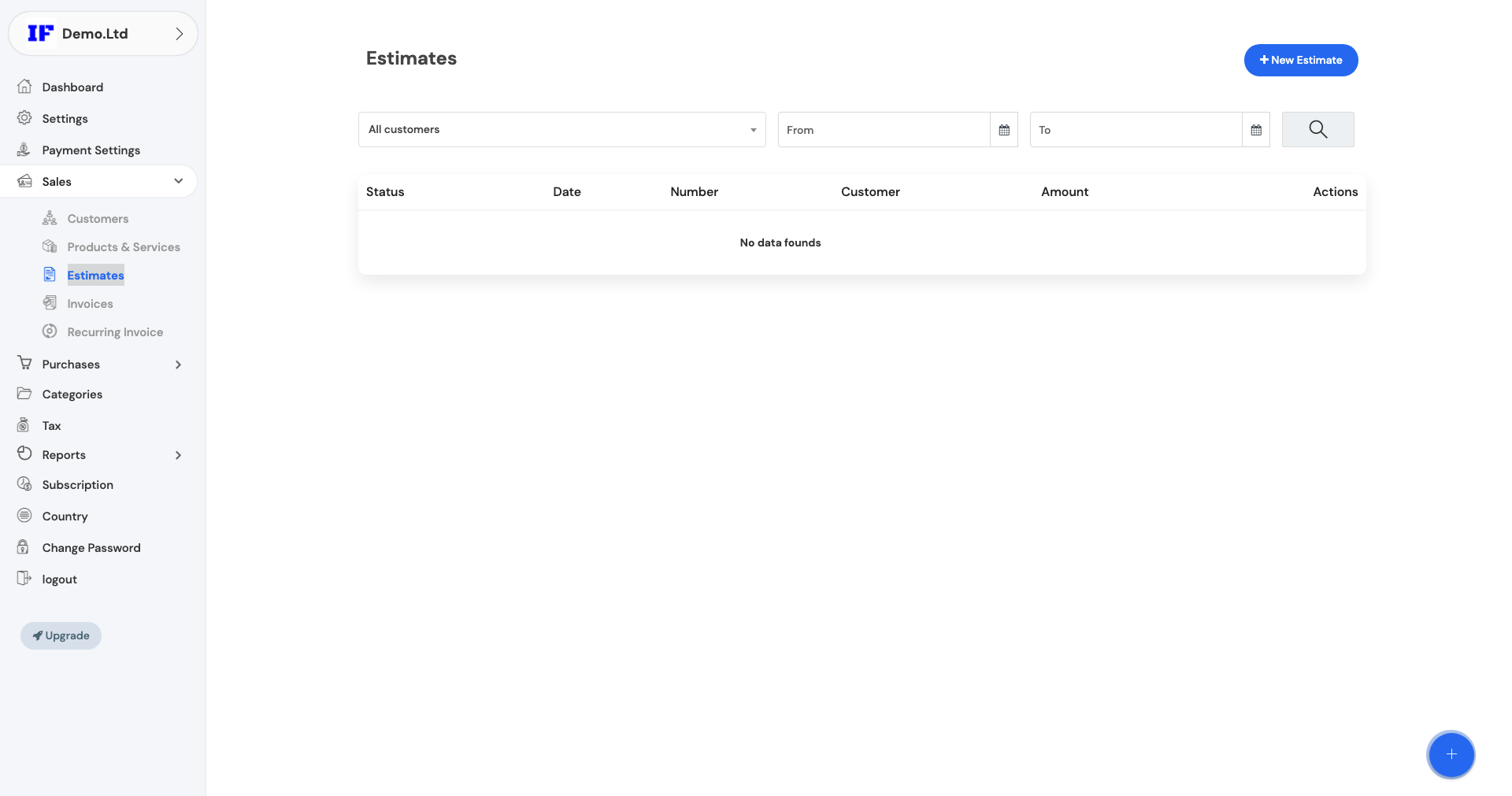1512x796 pixels.
Task: Open the Payment Settings menu entry
Action: tap(91, 150)
